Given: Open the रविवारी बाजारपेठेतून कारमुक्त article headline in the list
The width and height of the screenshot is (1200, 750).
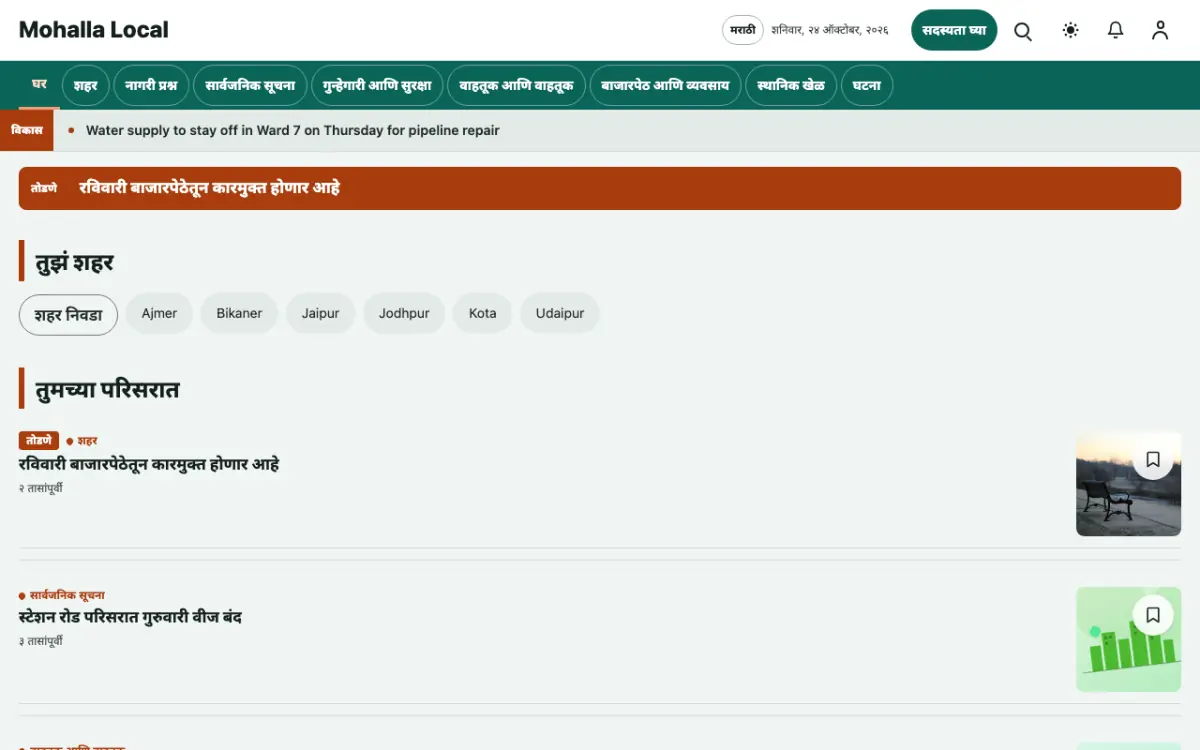Looking at the screenshot, I should (x=149, y=464).
